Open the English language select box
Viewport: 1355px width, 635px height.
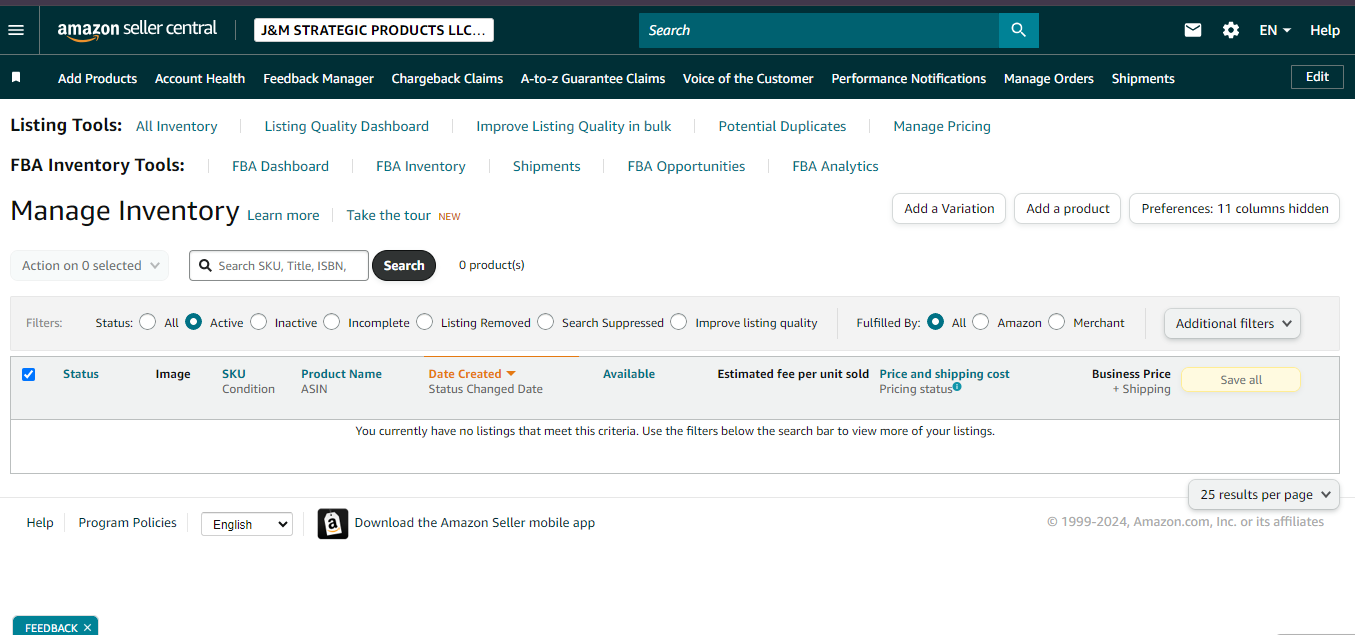[247, 524]
